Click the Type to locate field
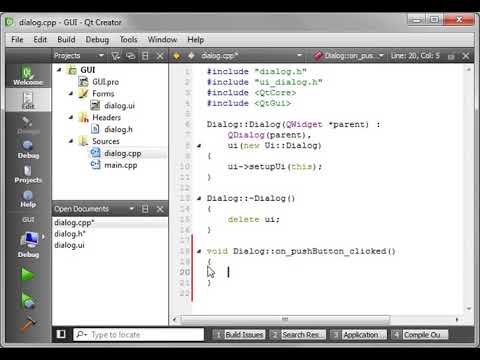The image size is (480, 360). click(x=138, y=334)
